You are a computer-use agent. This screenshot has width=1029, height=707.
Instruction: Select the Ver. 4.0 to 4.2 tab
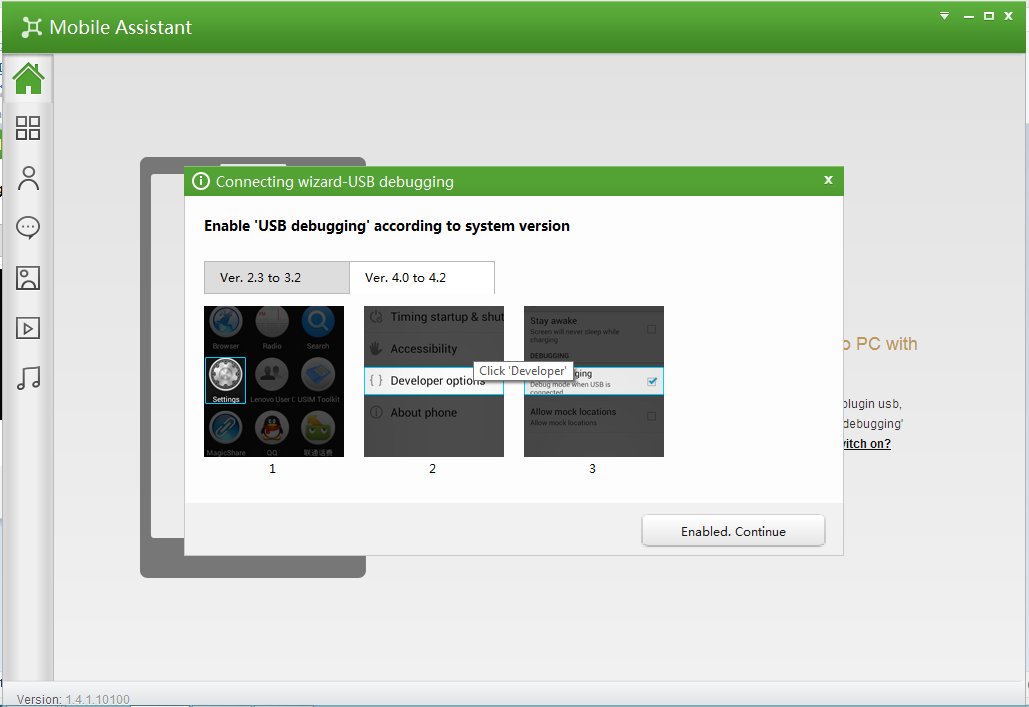[x=422, y=278]
